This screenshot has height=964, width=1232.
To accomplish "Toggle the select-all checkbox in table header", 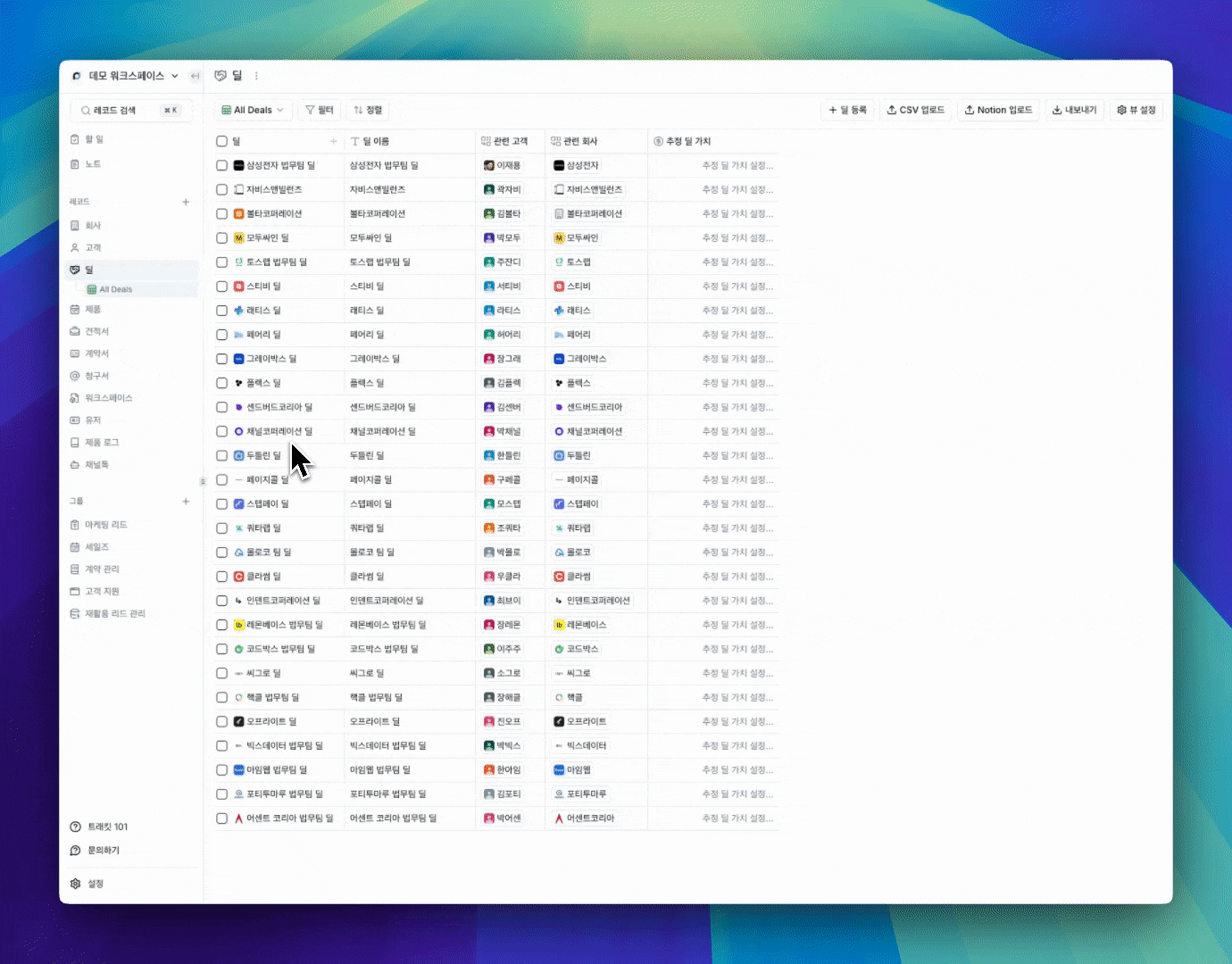I will [222, 141].
